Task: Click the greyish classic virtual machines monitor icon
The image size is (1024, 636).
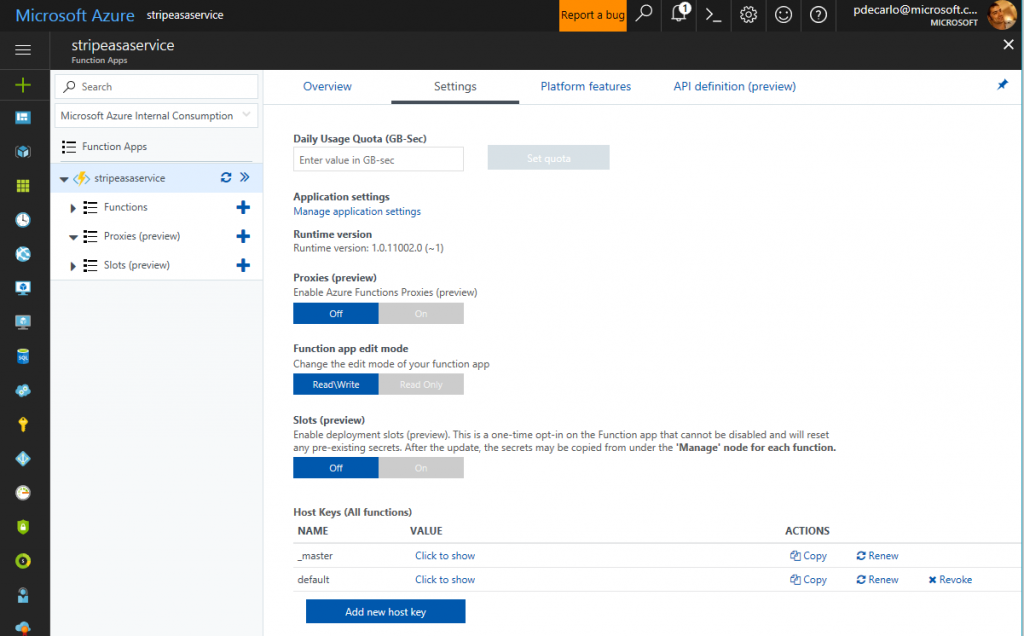Action: (23, 322)
